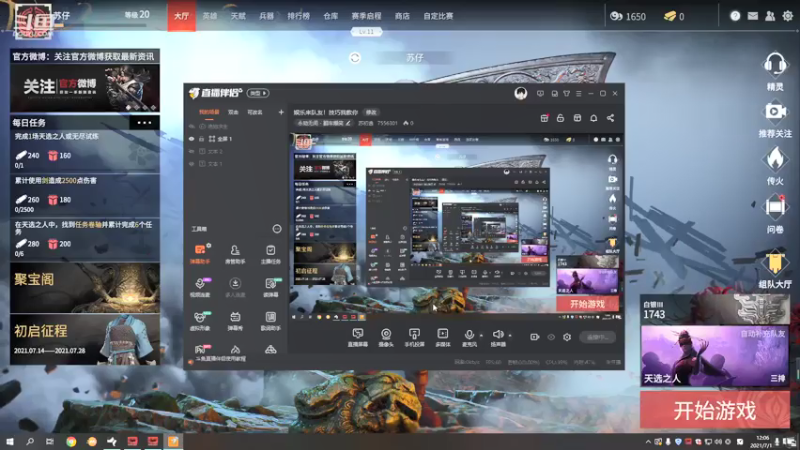Click the 麦克风 microphone icon
The width and height of the screenshot is (800, 450).
[x=469, y=337]
